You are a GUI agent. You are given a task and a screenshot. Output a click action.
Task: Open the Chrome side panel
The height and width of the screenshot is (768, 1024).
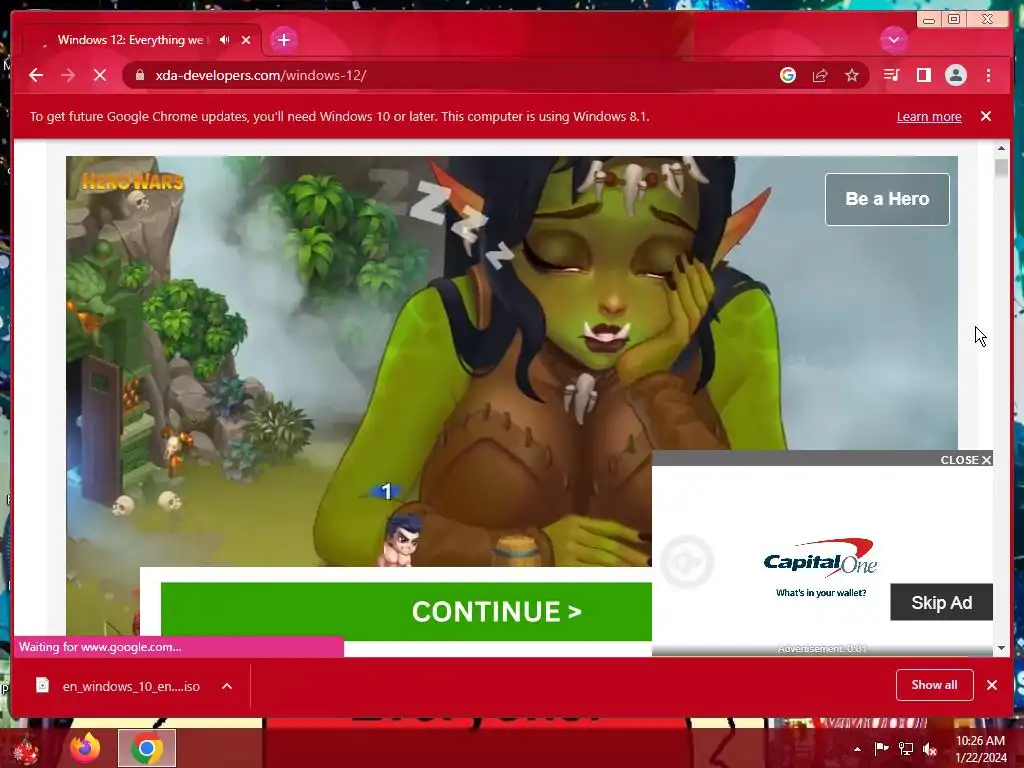923,75
